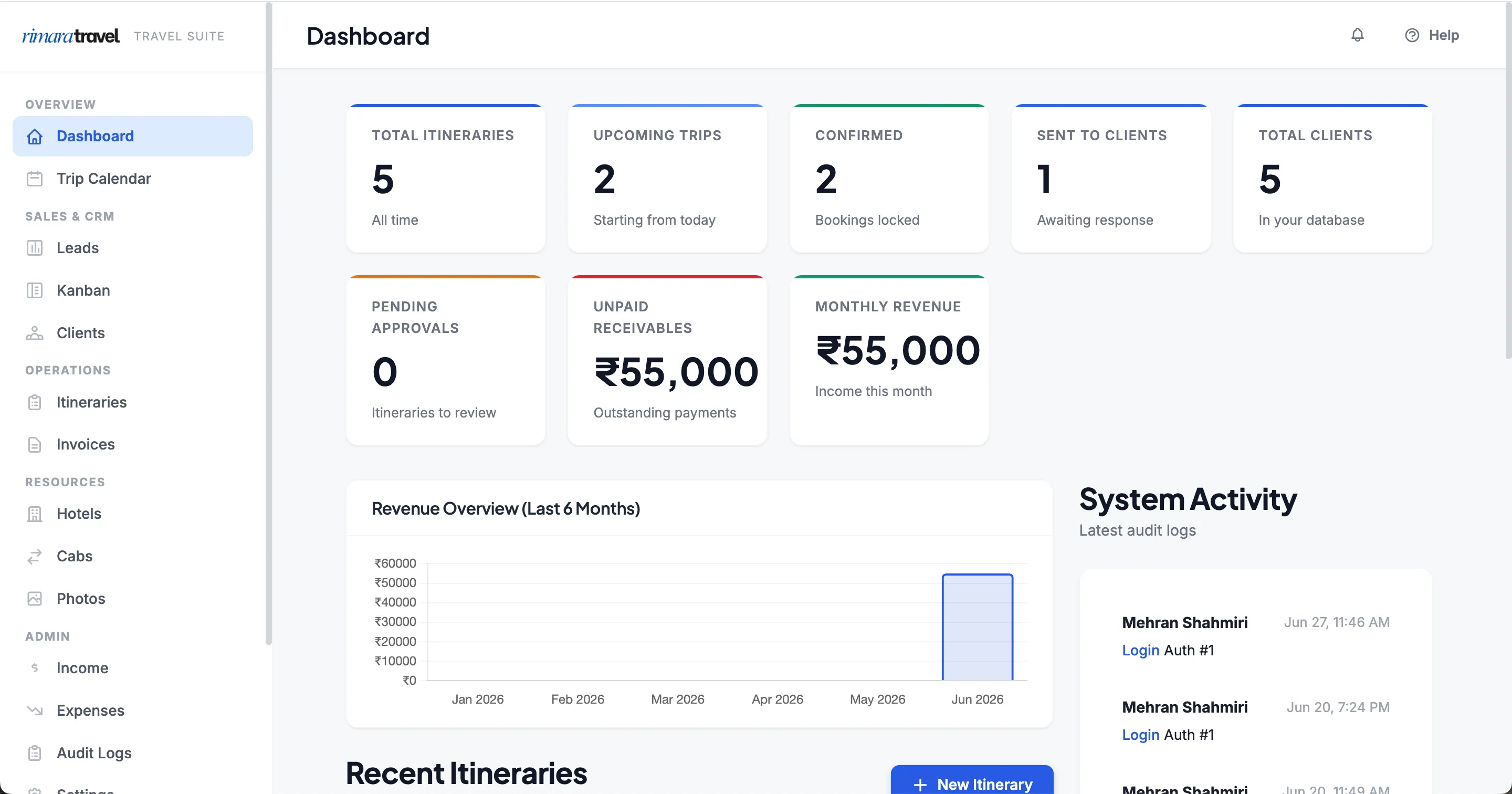1512x794 pixels.
Task: Click the Audit Logs clipboard icon
Action: pos(35,753)
